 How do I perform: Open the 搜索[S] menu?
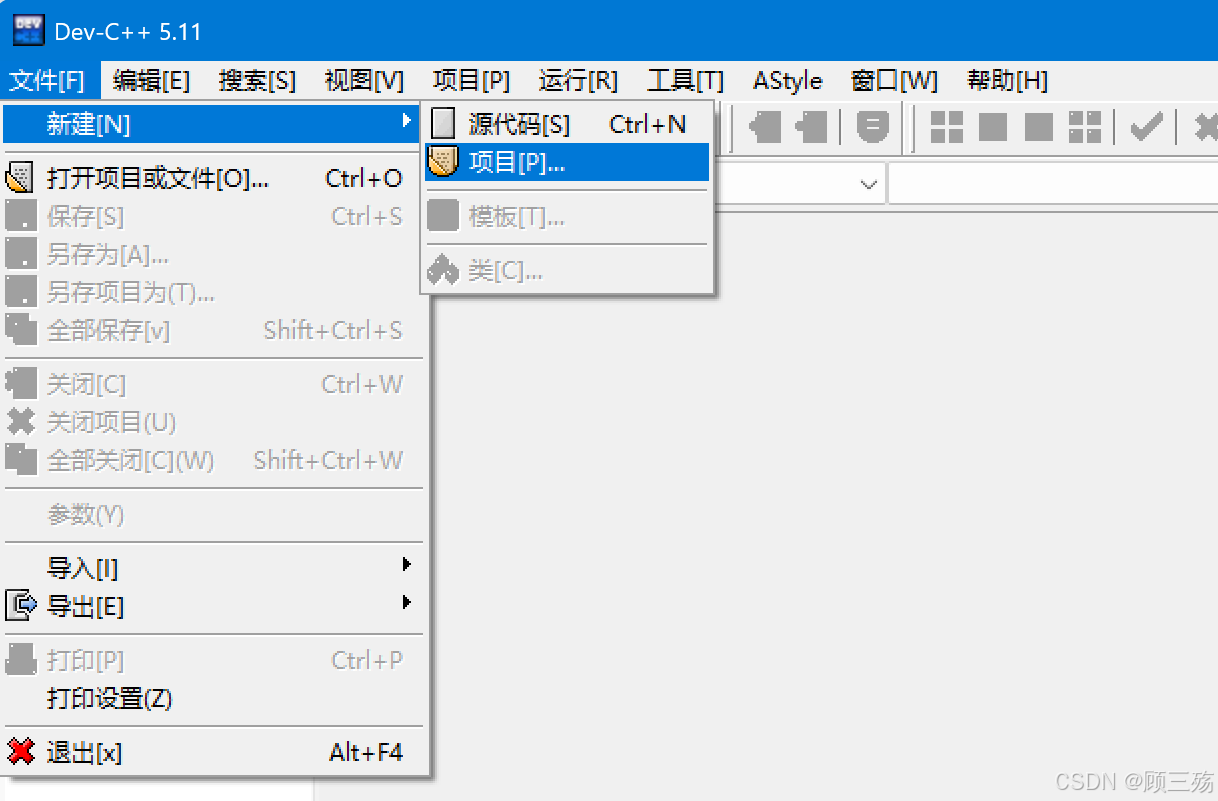coord(257,80)
